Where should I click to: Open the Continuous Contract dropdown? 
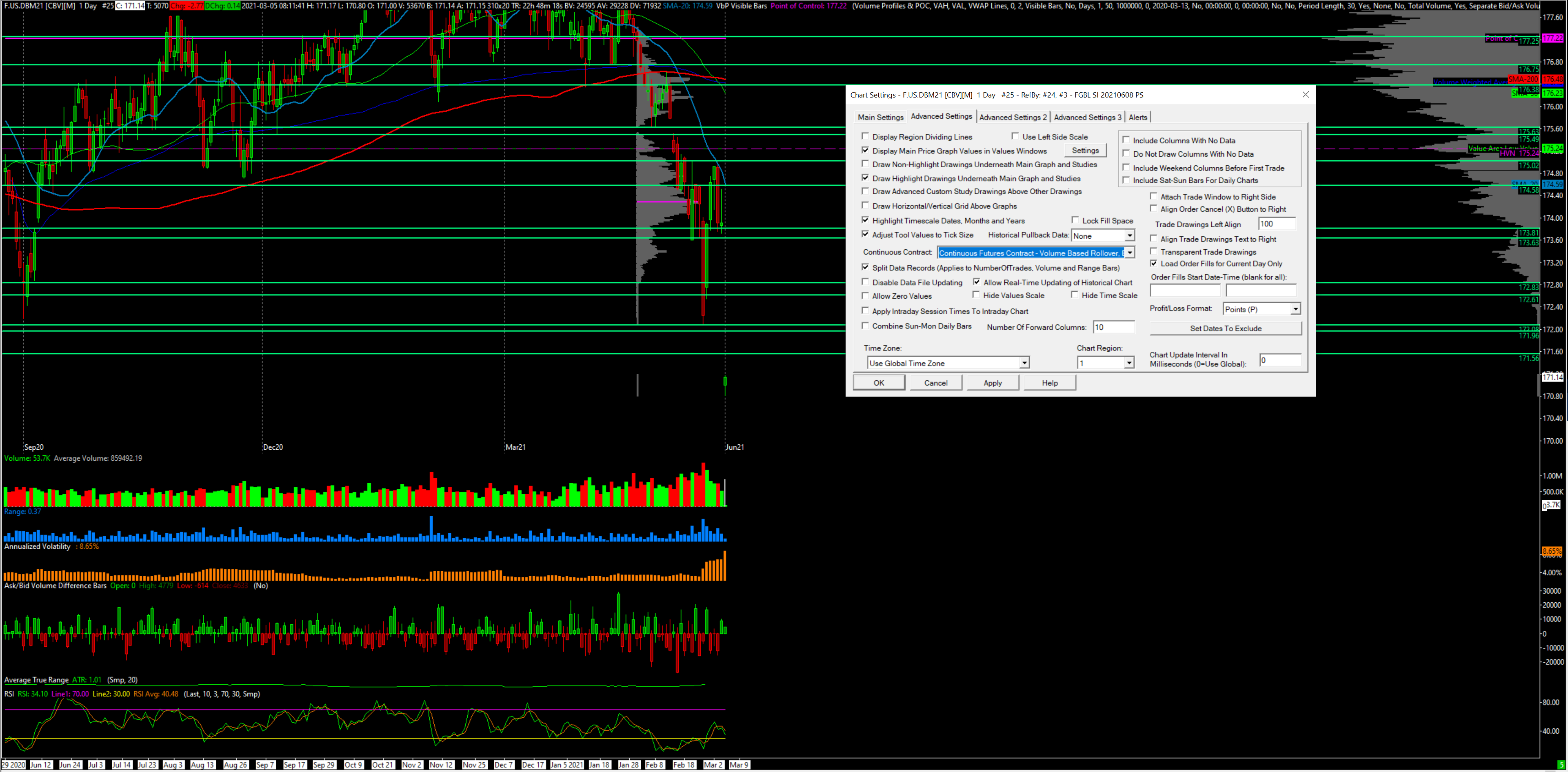[x=1129, y=253]
